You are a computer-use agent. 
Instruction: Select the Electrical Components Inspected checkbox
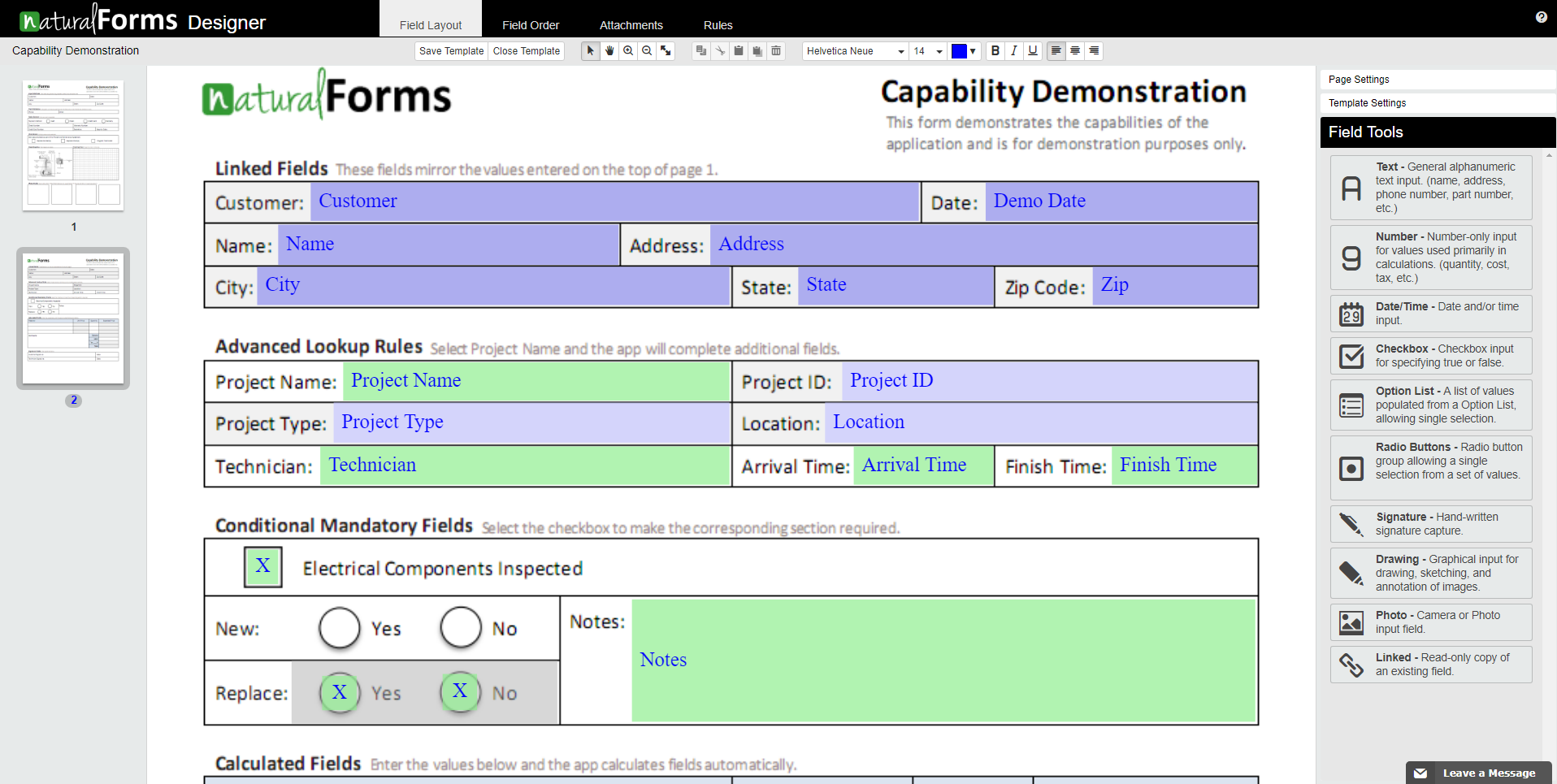tap(263, 566)
